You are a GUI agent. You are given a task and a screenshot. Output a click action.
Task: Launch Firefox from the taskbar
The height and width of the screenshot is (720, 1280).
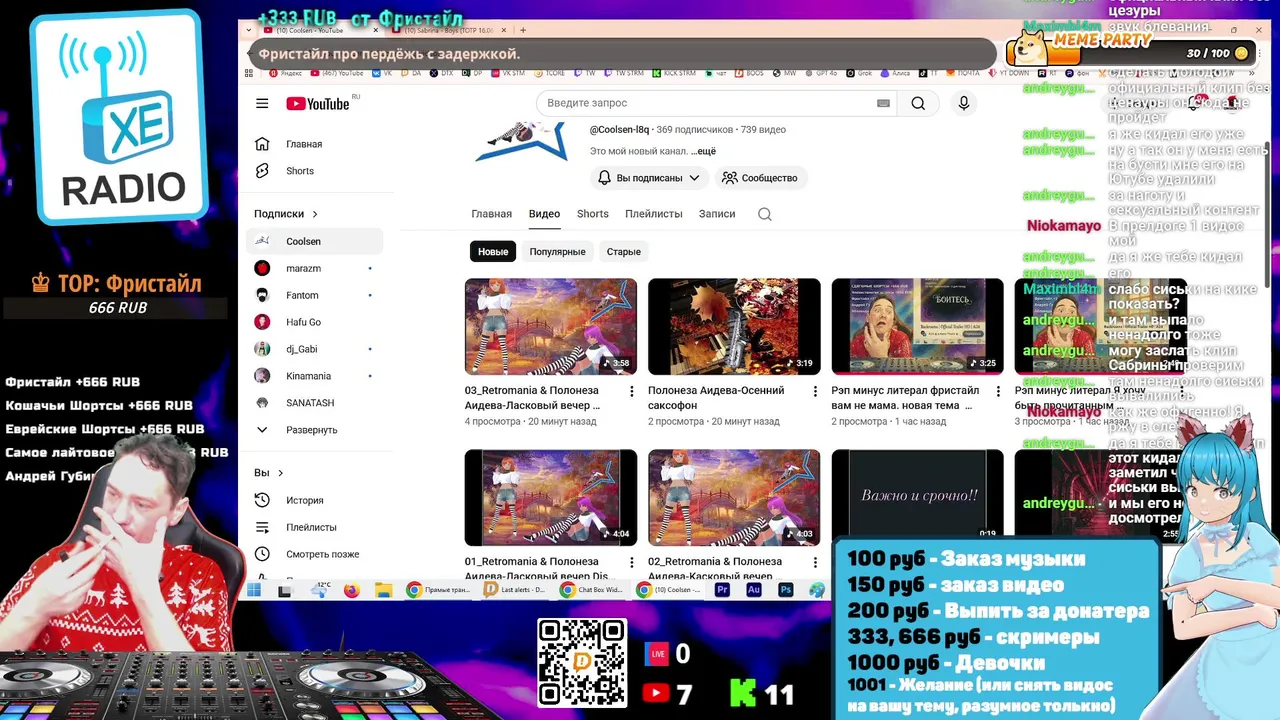[351, 590]
